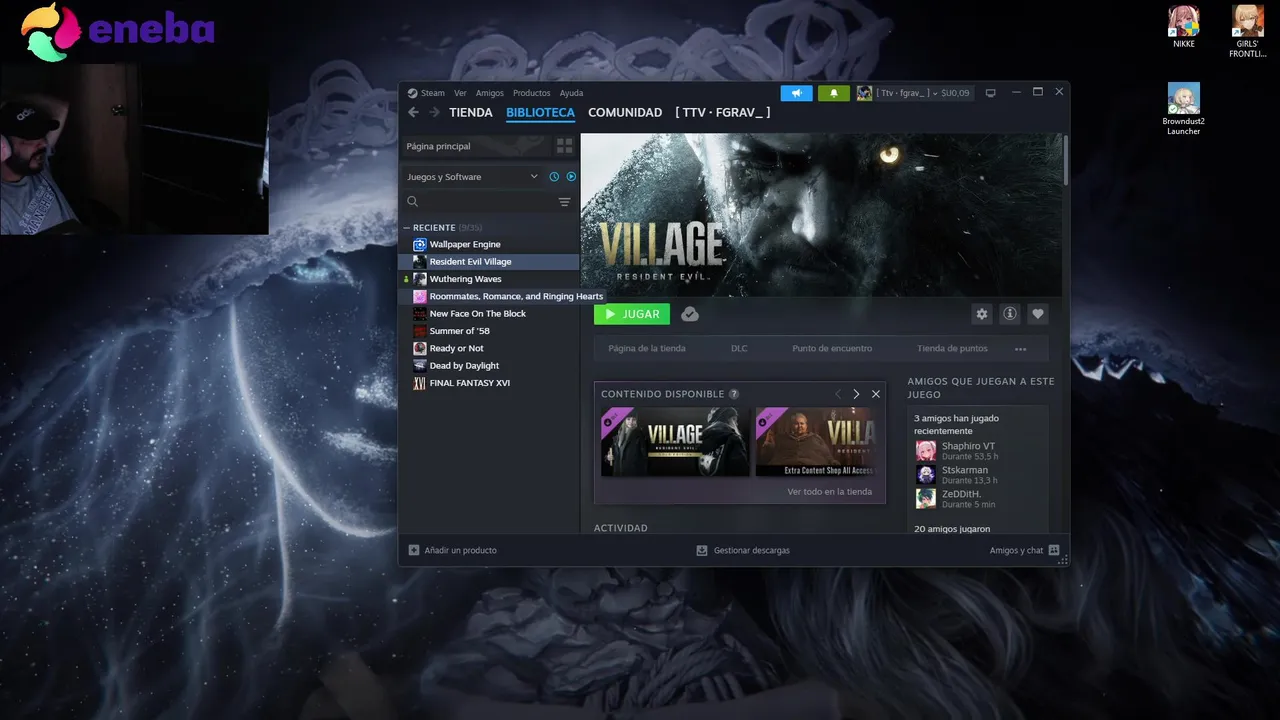Open the Steam announcements megaphone button
The height and width of the screenshot is (720, 1280).
point(796,93)
